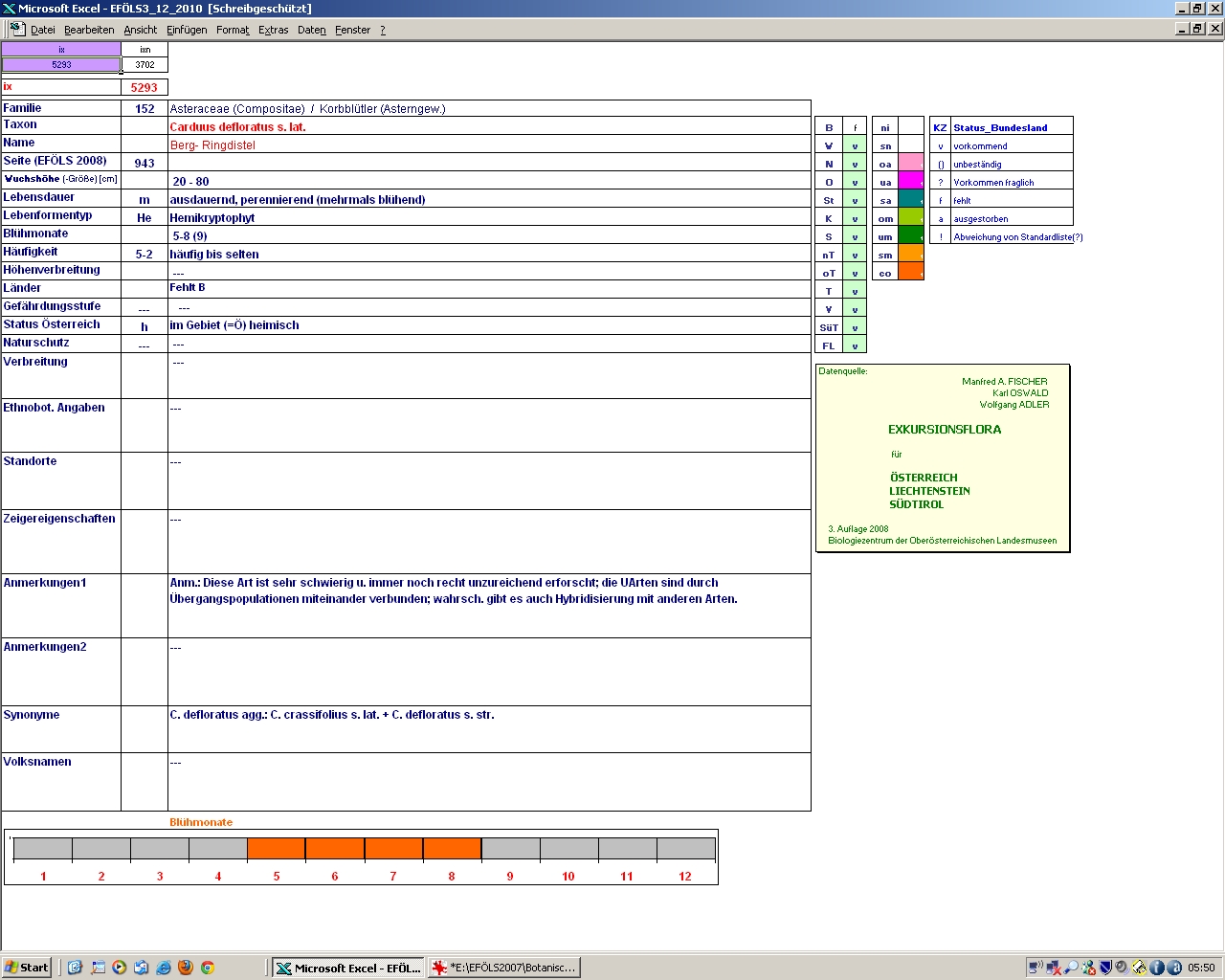Click the orange bloom bar for month 8
1225x980 pixels.
(452, 849)
